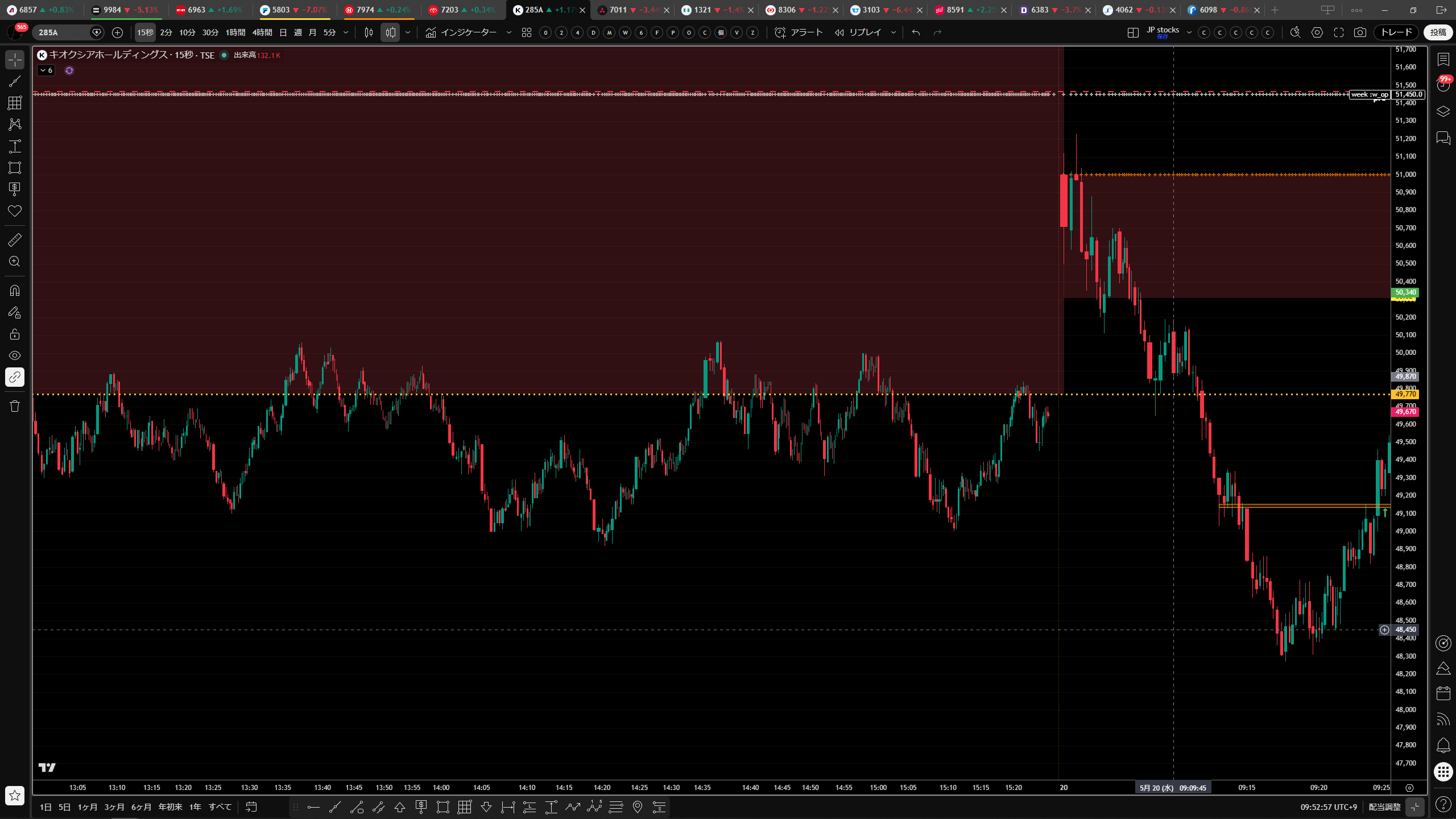Select the ruler measure tool

(x=15, y=240)
